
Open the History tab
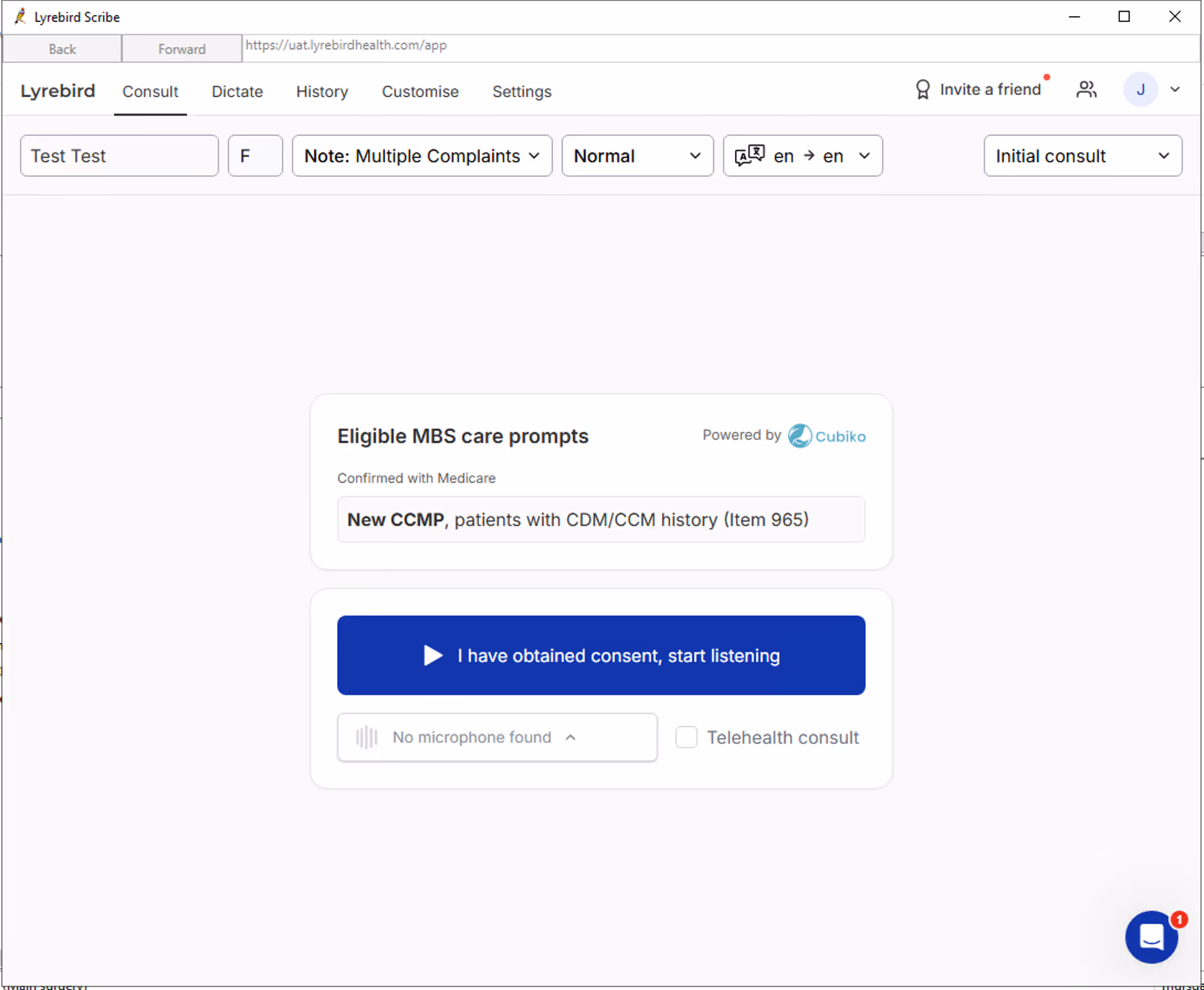(322, 91)
